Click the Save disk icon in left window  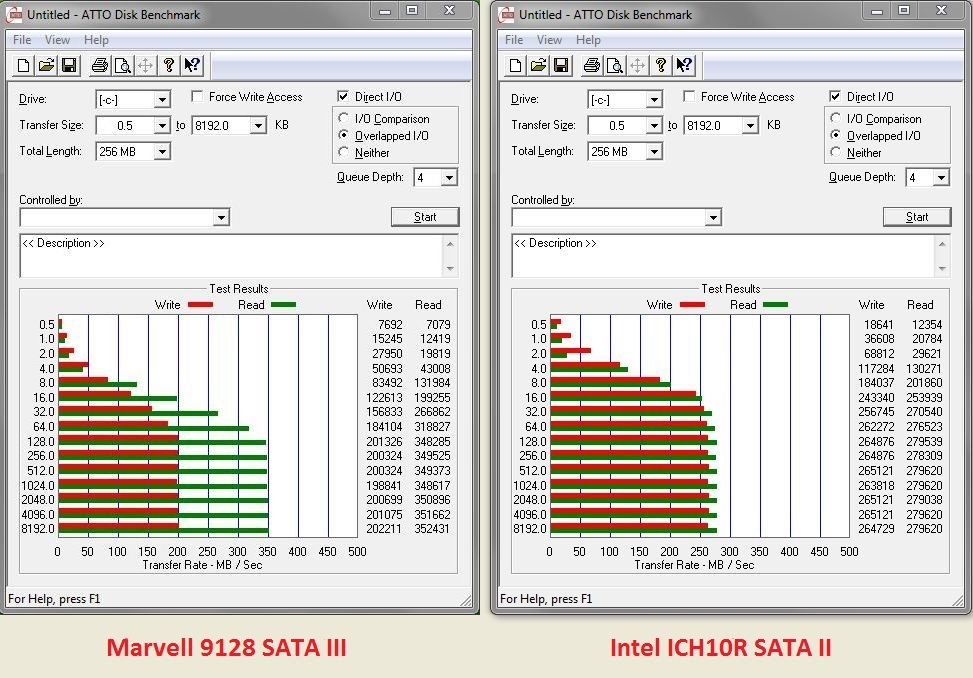[x=69, y=66]
